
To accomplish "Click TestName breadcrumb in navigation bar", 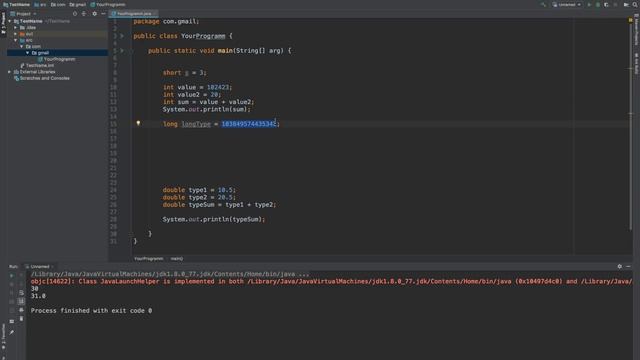I will (16, 4).
